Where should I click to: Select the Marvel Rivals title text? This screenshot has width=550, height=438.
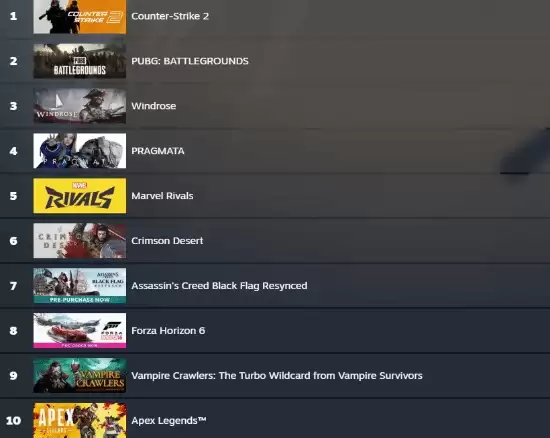click(162, 196)
